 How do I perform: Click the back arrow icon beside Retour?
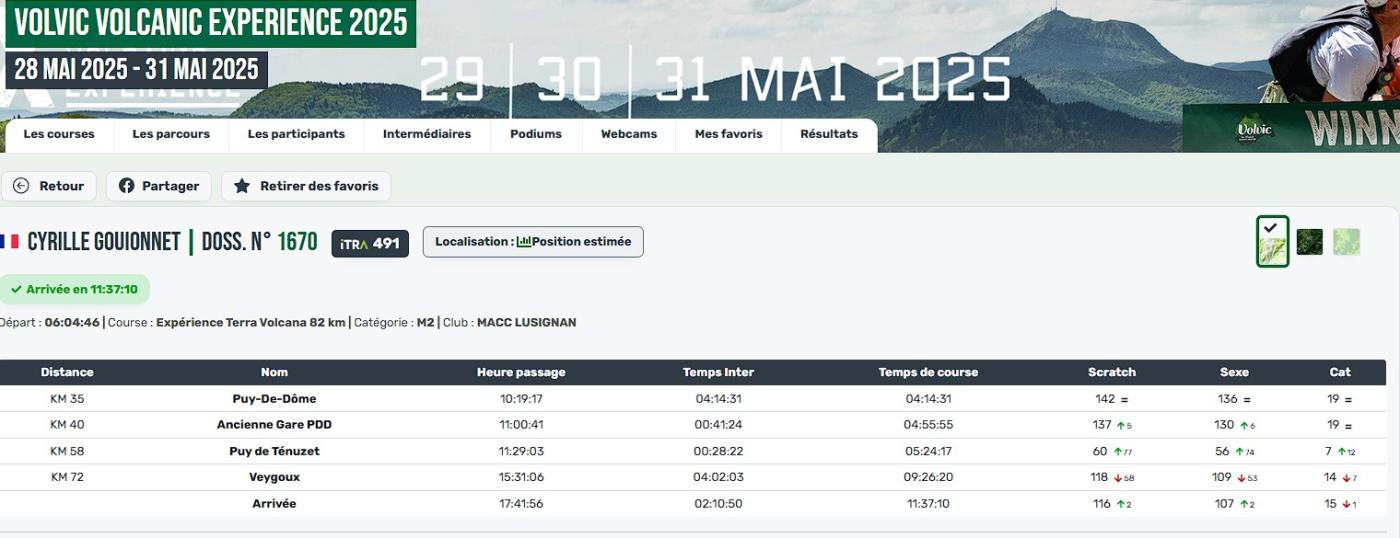(x=21, y=186)
